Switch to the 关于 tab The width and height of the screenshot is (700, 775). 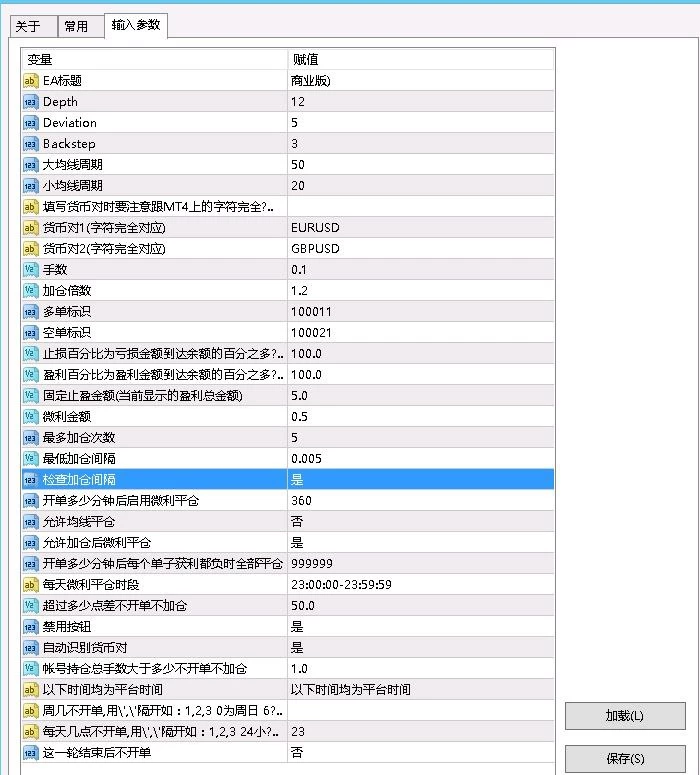point(28,26)
